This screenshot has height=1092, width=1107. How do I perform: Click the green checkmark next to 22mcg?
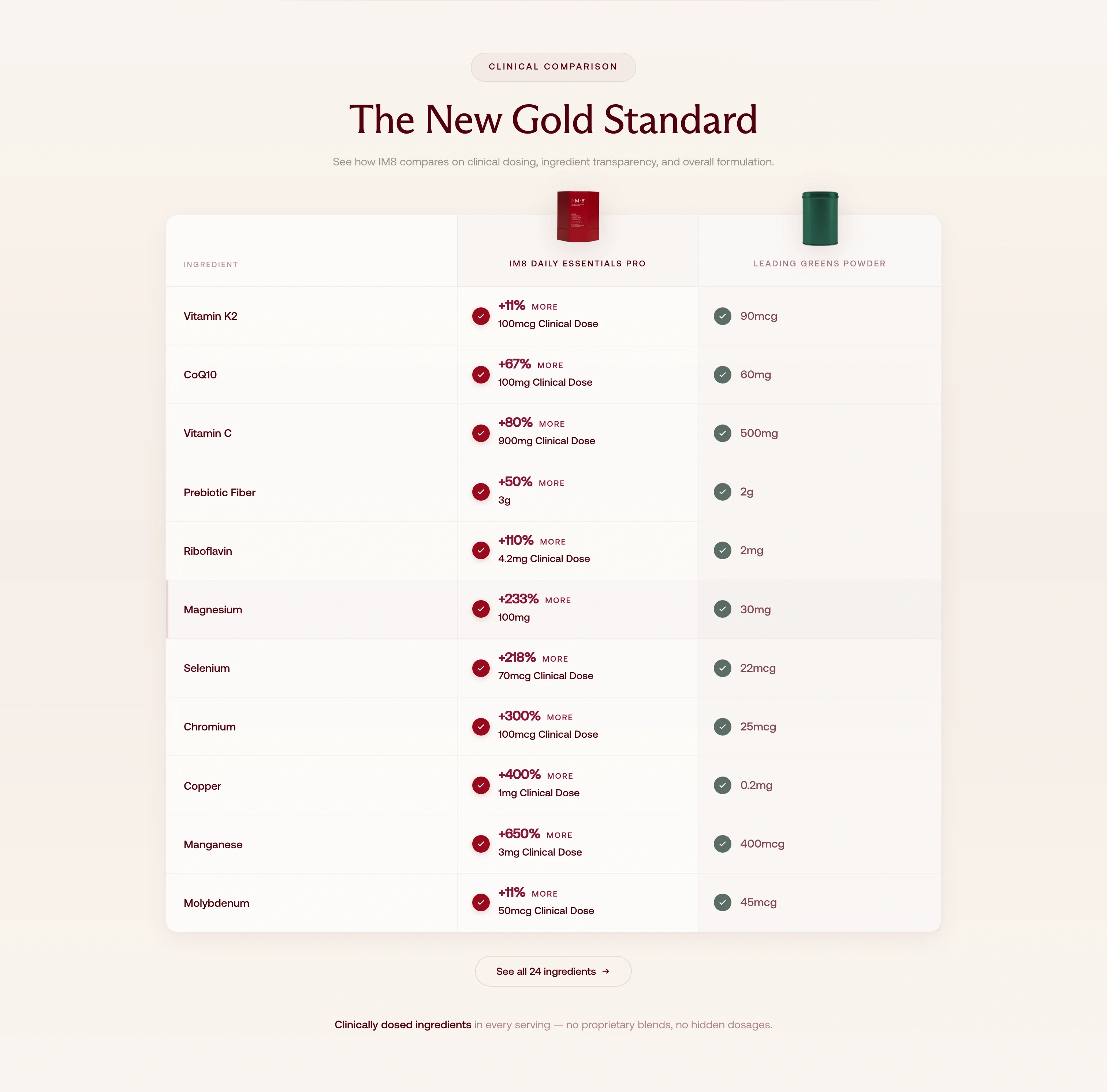(722, 668)
